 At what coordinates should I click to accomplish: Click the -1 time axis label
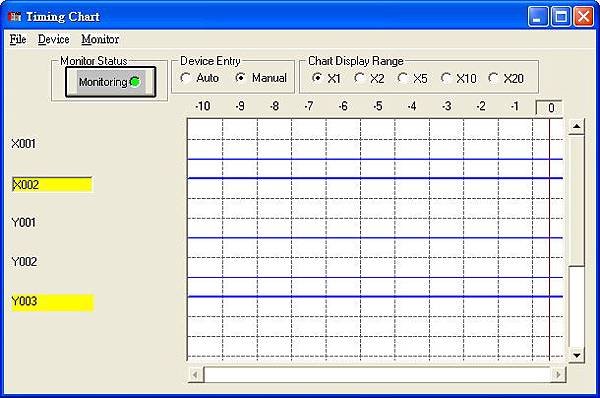pyautogui.click(x=515, y=106)
